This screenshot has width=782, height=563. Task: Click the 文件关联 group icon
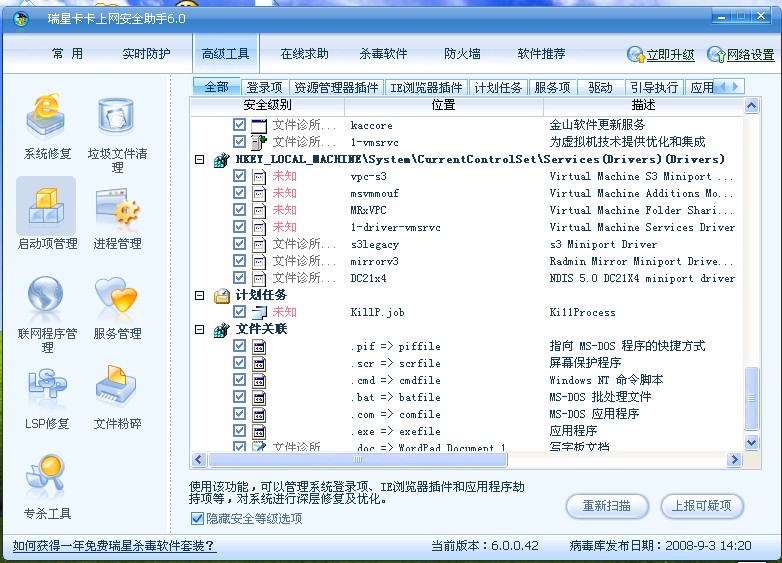point(221,330)
